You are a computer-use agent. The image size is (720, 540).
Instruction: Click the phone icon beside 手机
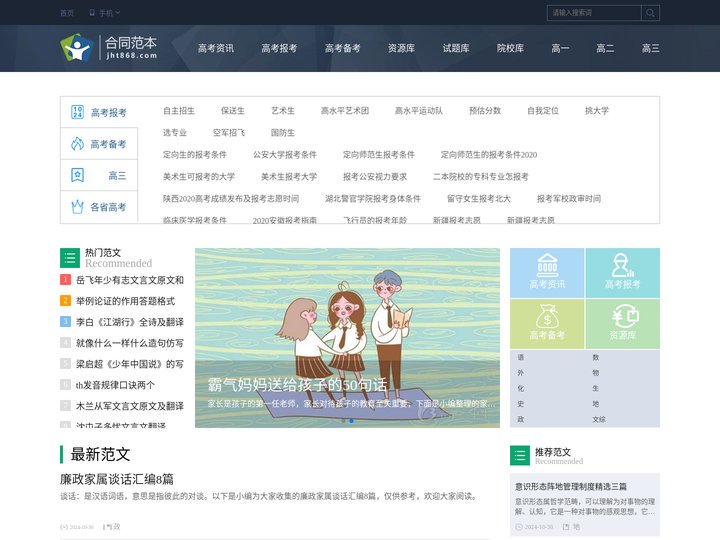[x=92, y=13]
